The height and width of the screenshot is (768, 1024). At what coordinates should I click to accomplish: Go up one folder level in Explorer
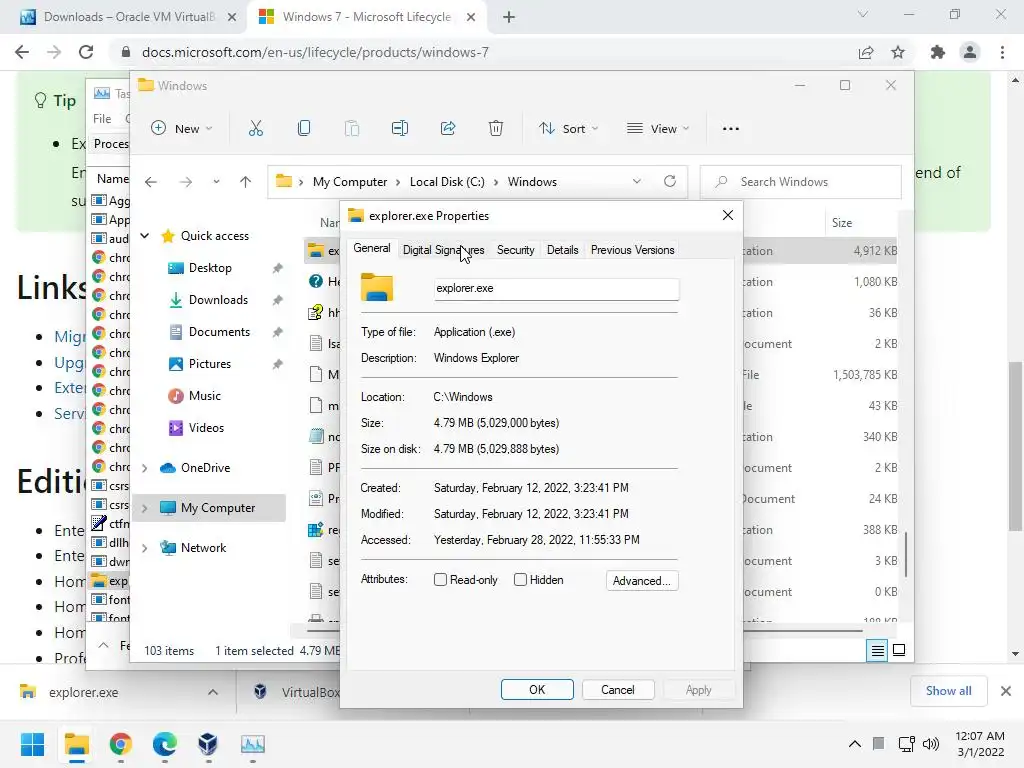[x=246, y=182]
